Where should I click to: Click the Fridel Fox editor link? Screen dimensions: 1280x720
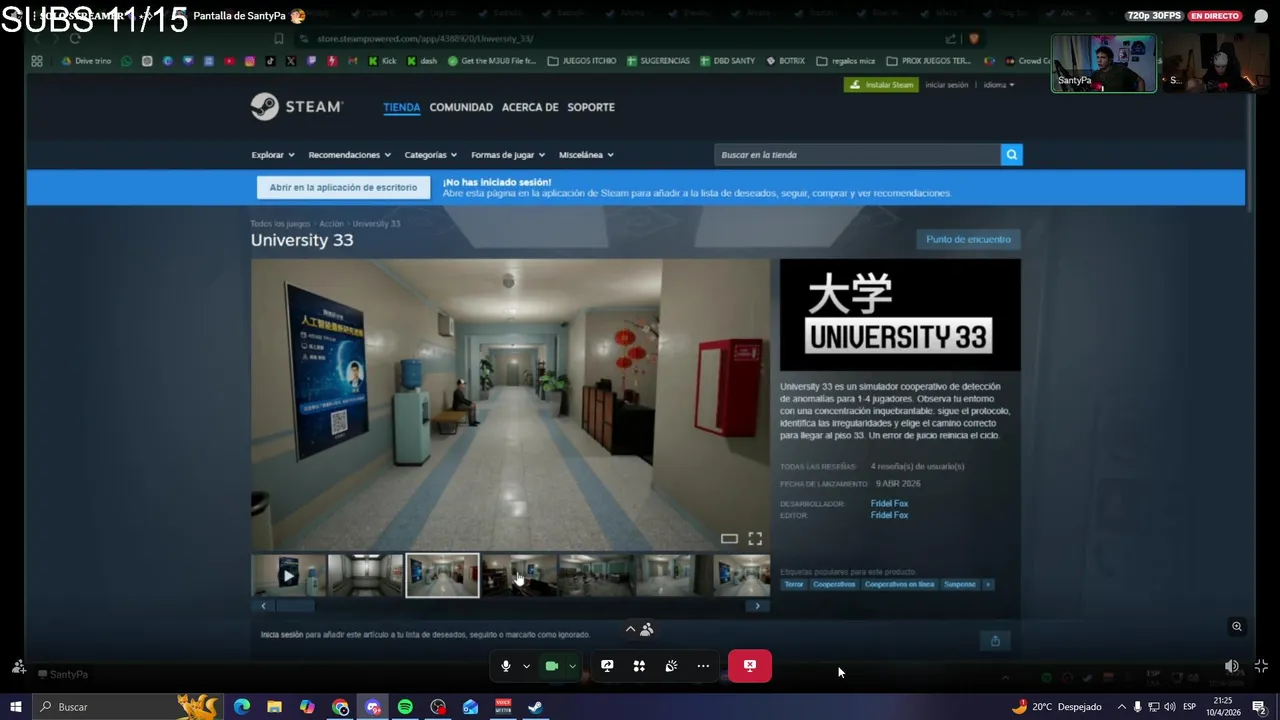coord(889,515)
